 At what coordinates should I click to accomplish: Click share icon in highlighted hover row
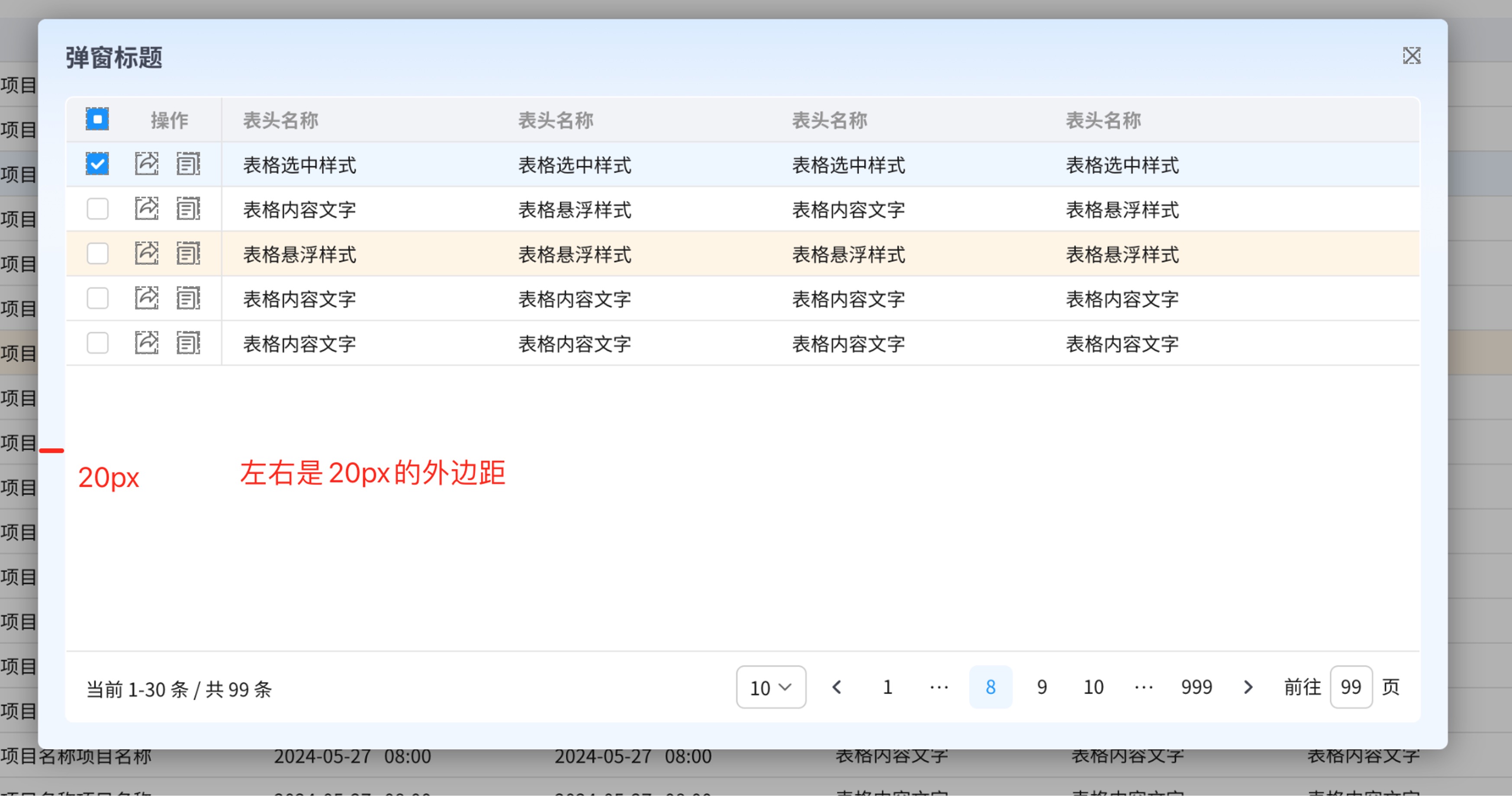pos(146,254)
